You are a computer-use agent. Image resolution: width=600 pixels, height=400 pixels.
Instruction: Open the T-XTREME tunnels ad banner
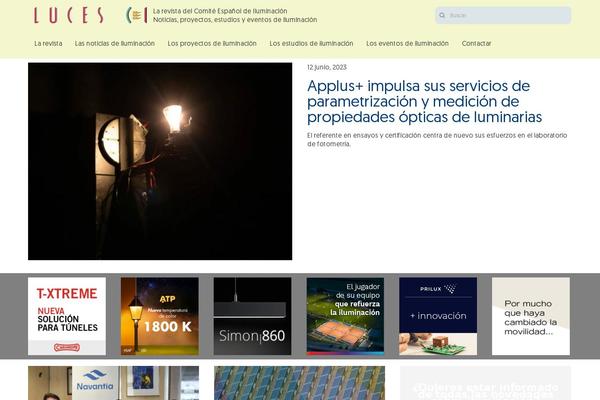[67, 316]
